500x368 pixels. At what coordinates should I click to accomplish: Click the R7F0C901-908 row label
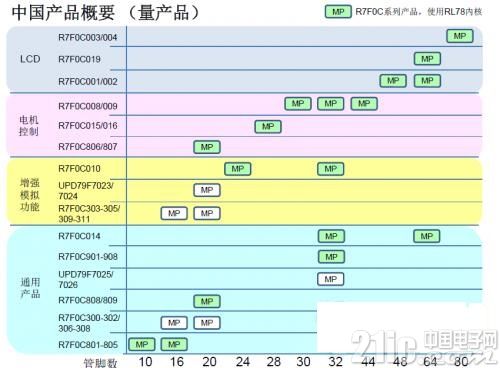(x=88, y=257)
